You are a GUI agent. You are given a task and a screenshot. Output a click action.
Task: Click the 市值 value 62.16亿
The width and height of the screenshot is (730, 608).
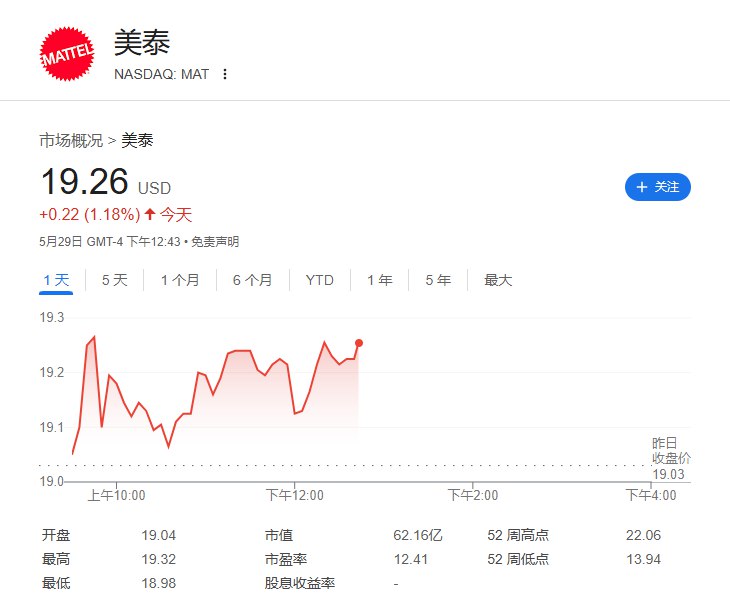(418, 535)
